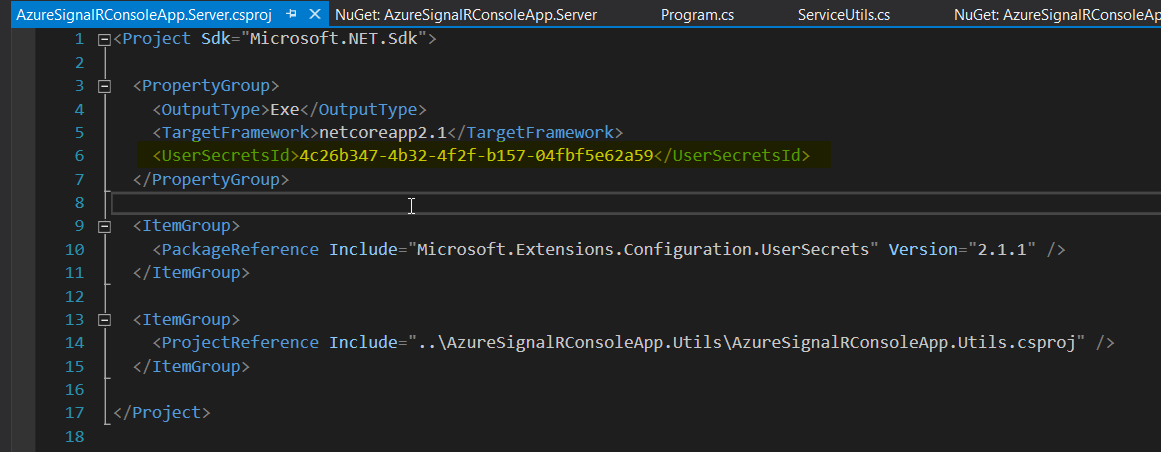
Task: Collapse the ItemGroup on line 13
Action: 104,319
